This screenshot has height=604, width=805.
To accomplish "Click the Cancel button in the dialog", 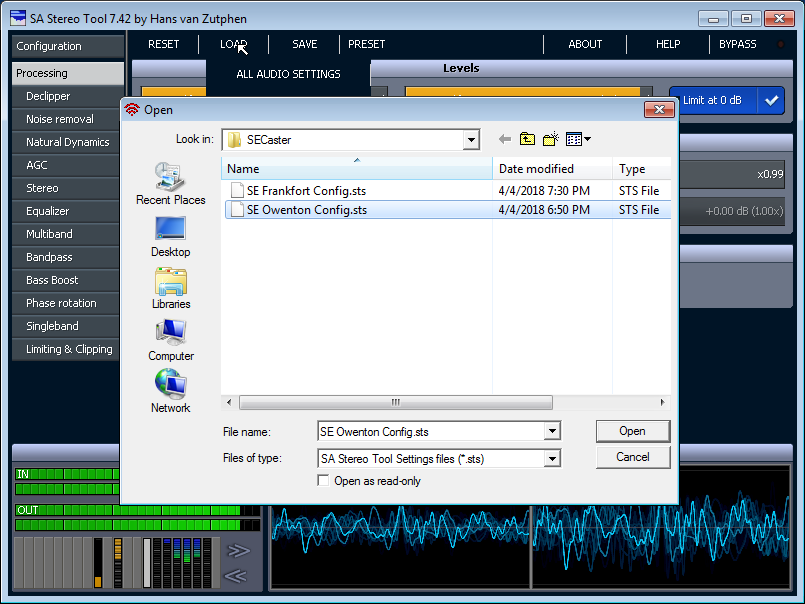I will click(x=633, y=457).
